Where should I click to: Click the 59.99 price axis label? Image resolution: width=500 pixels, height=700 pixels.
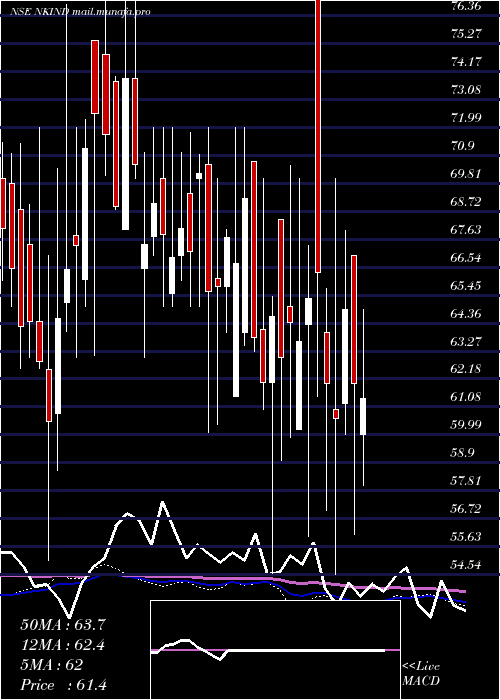466,425
